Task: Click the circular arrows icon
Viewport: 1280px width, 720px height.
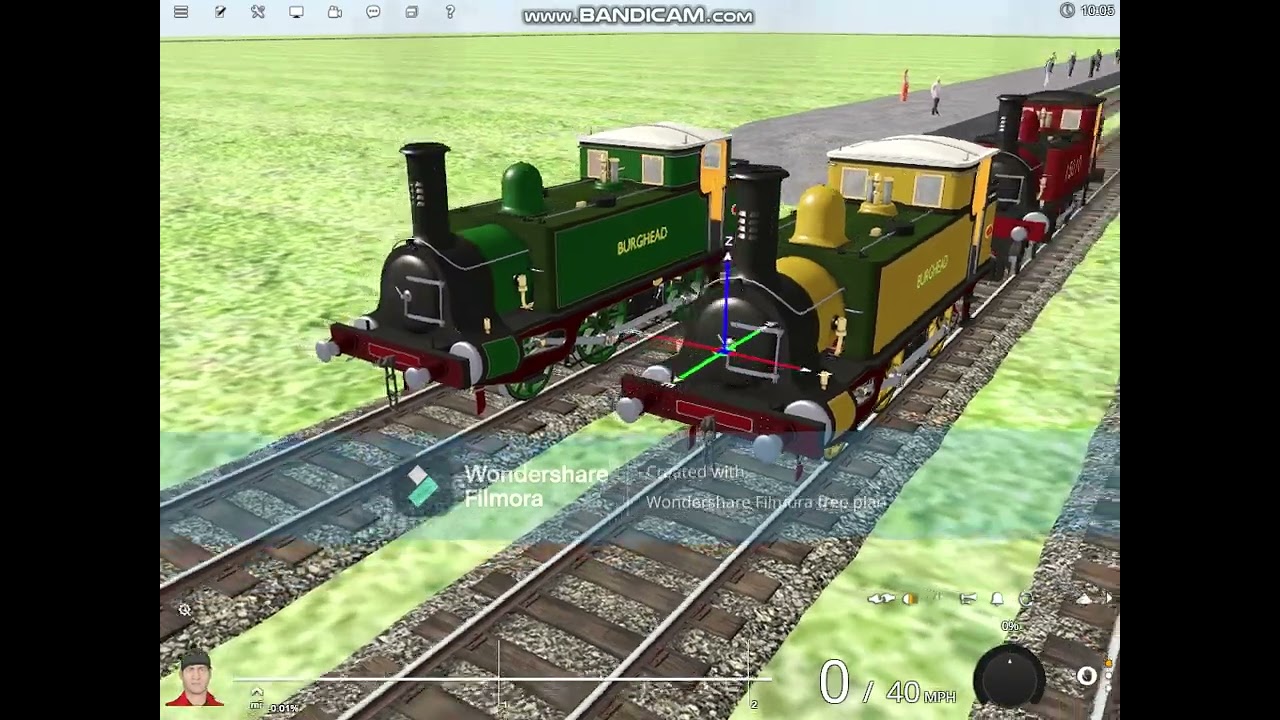Action: [x=1025, y=599]
